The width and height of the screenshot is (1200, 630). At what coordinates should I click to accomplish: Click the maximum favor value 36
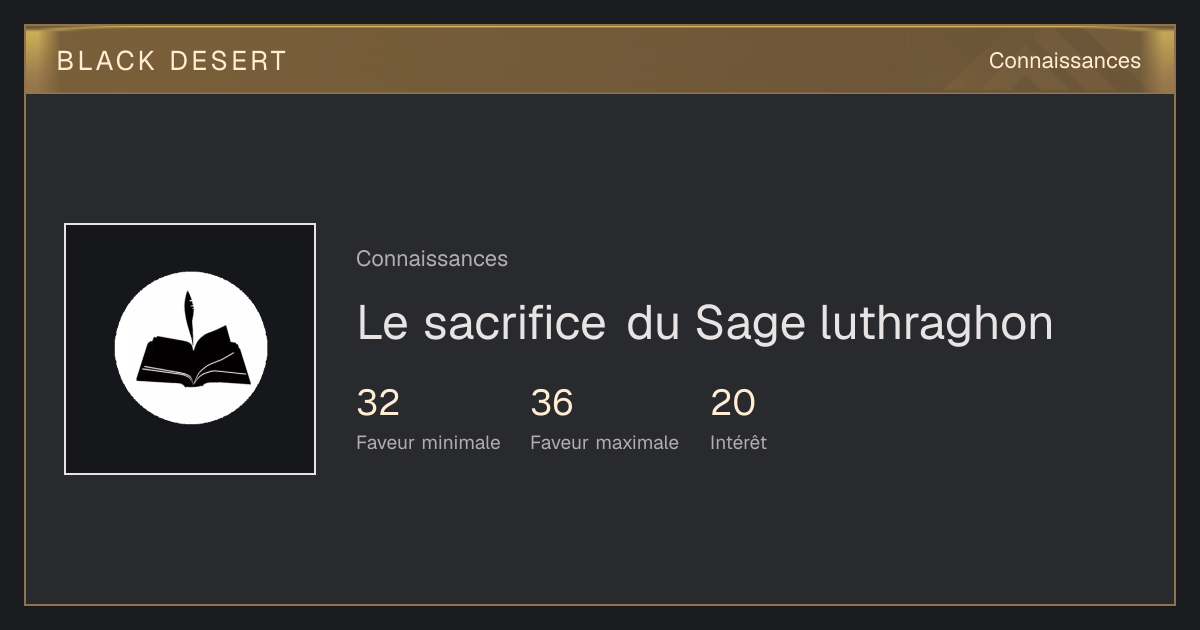click(552, 403)
